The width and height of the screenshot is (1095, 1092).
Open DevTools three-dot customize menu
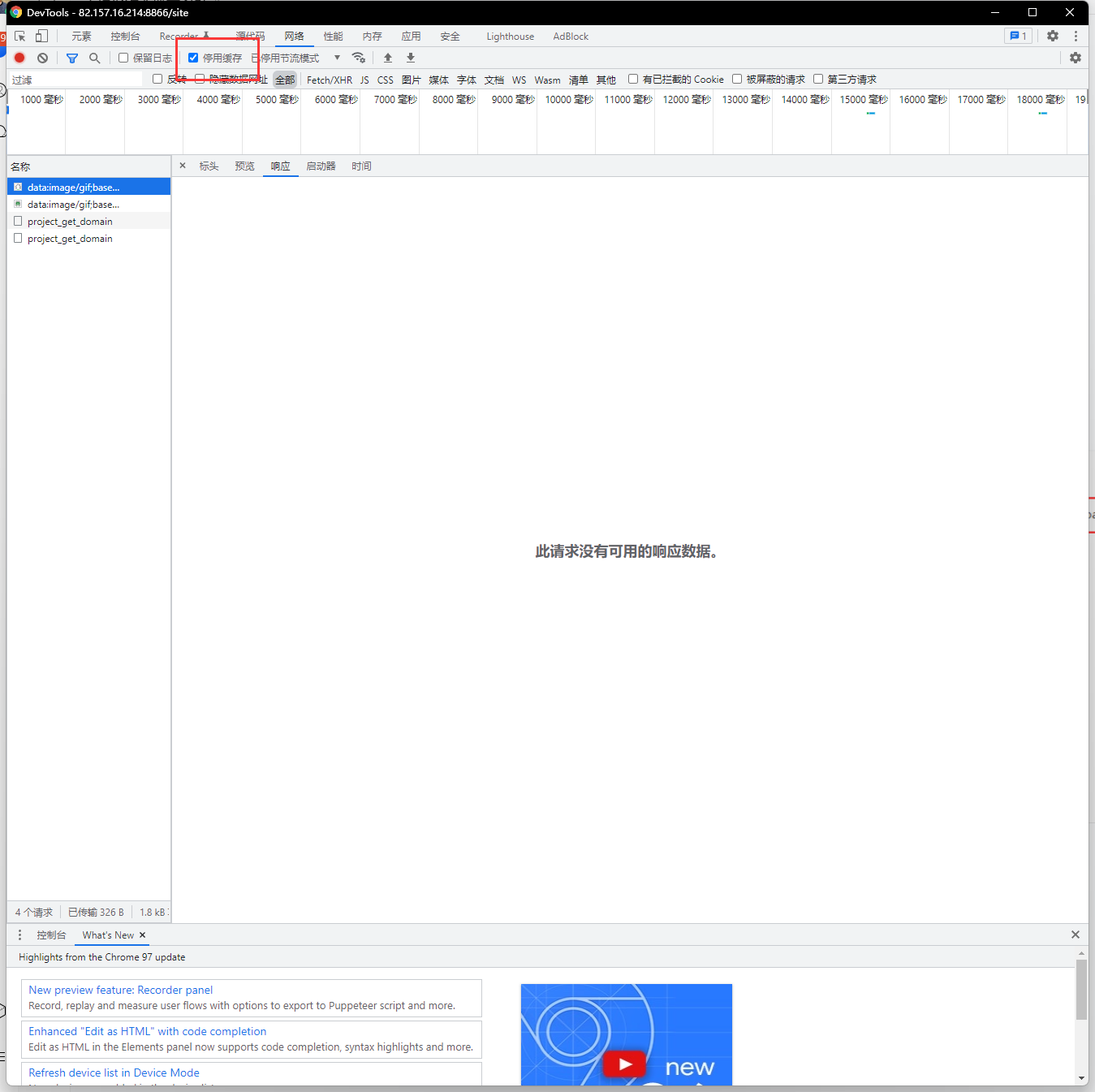pyautogui.click(x=1076, y=36)
